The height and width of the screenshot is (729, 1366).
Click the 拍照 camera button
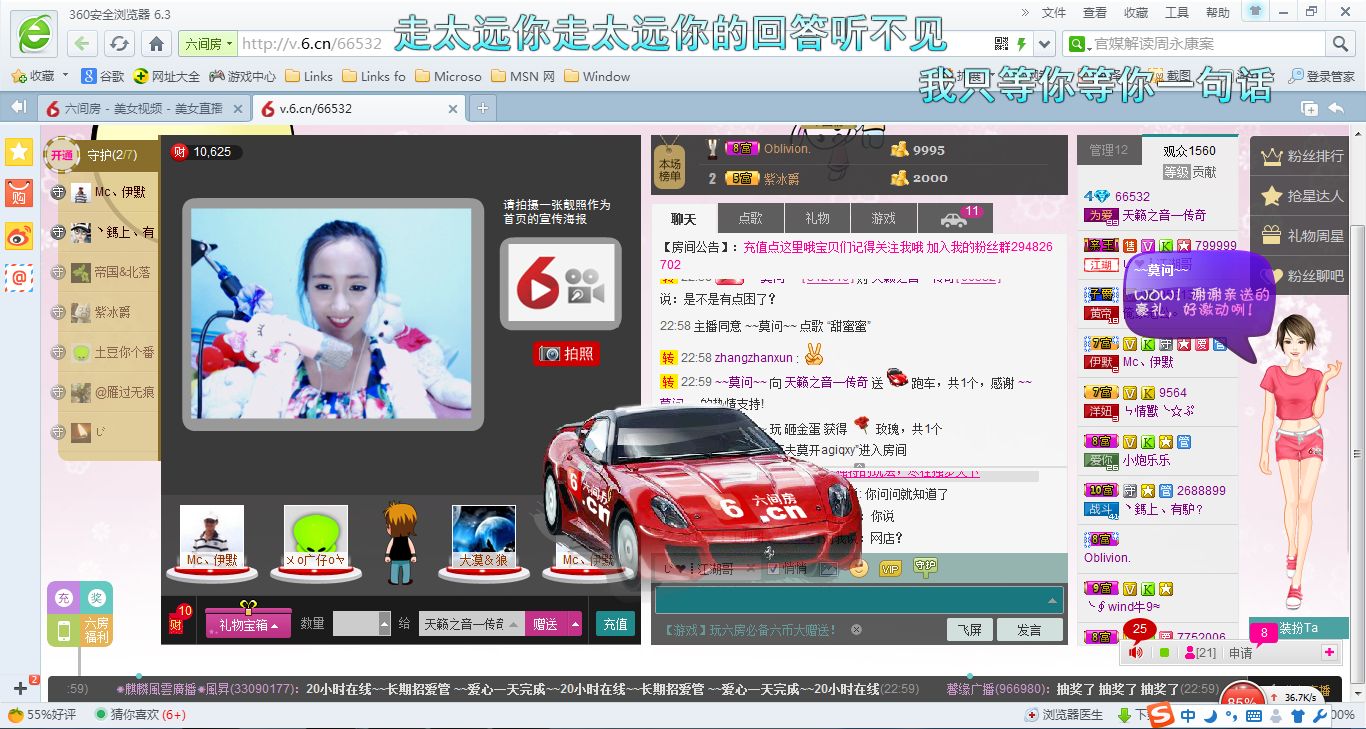coord(567,353)
